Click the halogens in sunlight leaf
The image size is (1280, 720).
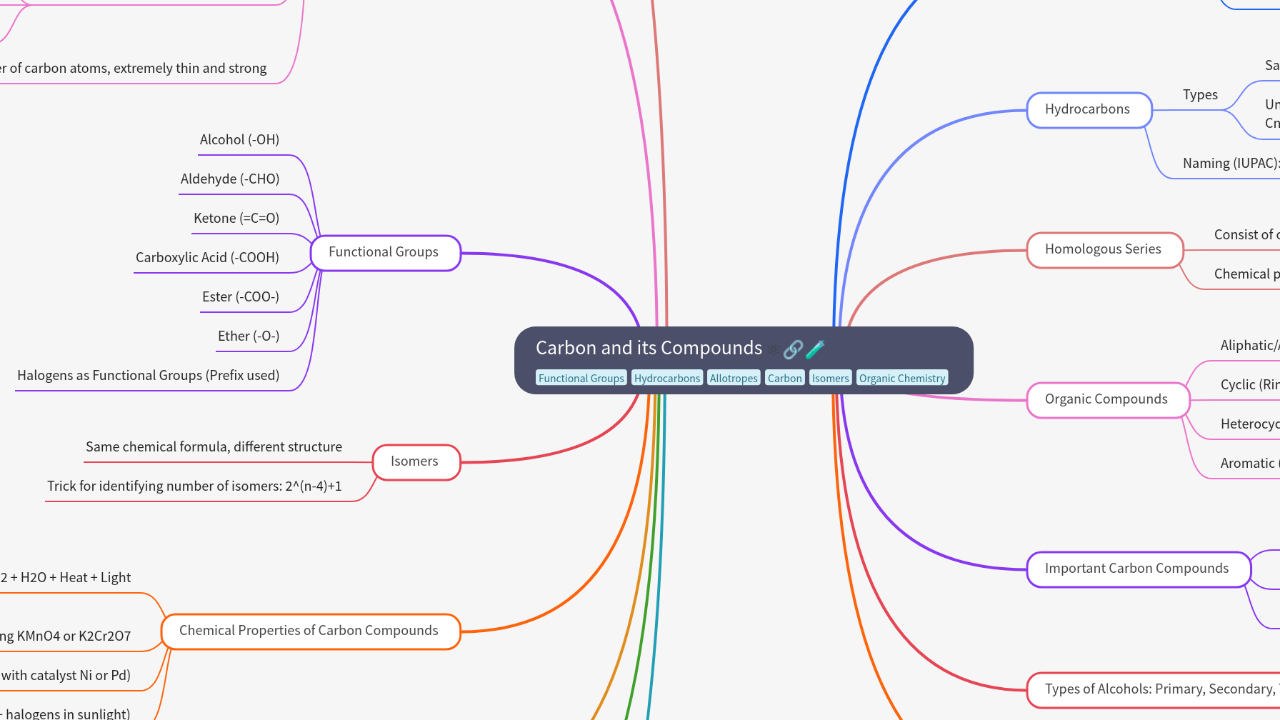click(66, 713)
